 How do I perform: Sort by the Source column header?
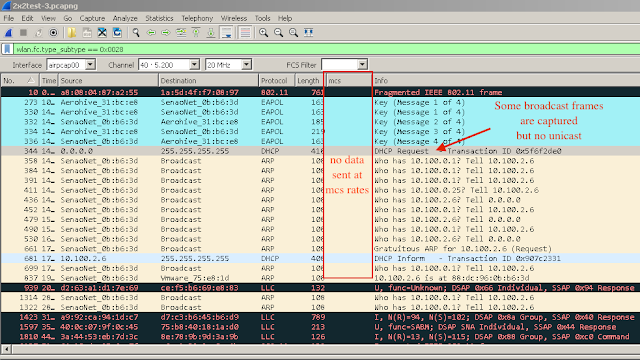(108, 80)
